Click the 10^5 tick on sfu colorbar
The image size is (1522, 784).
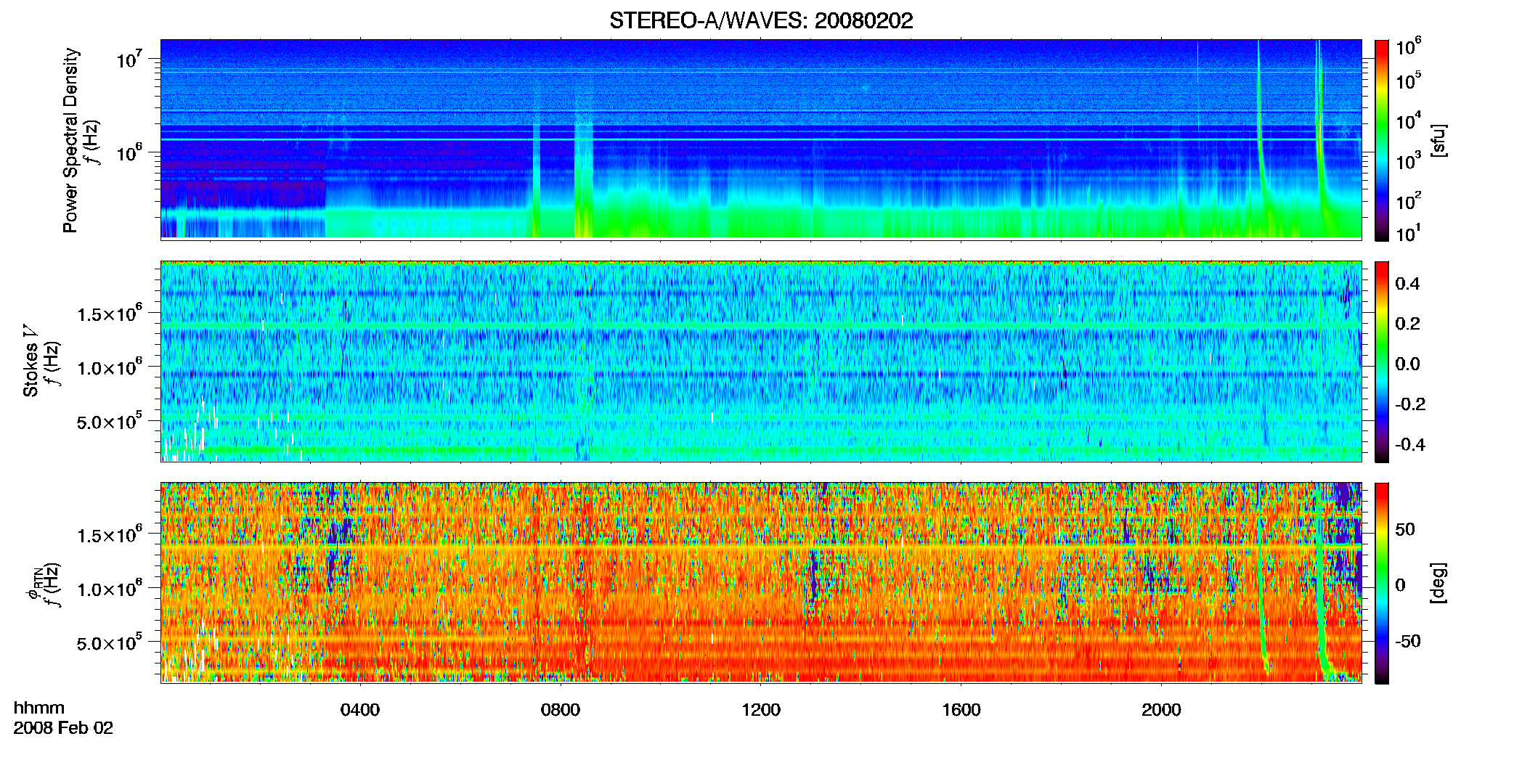[1409, 80]
